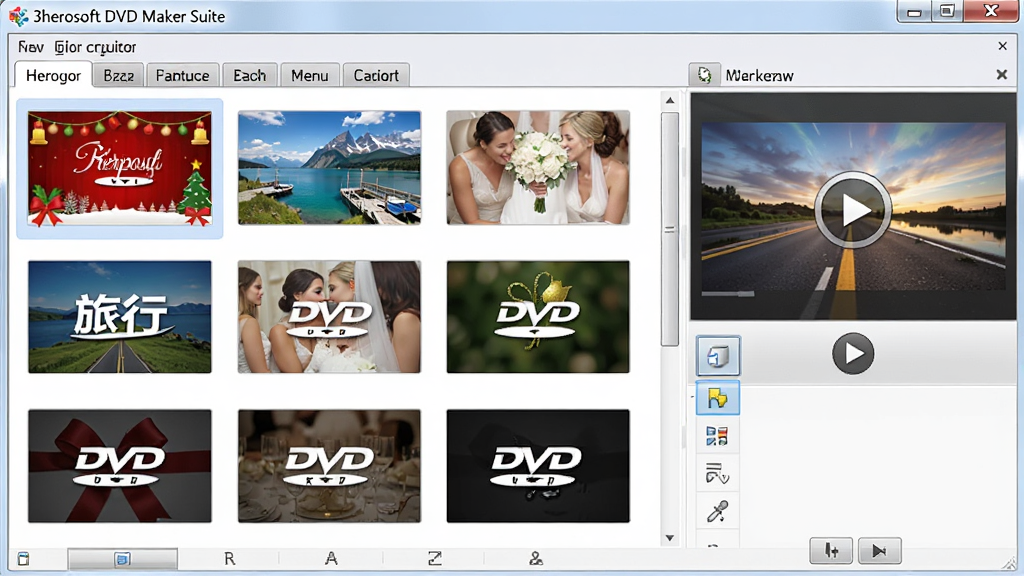
Task: Click the Nav menu item
Action: pyautogui.click(x=31, y=47)
